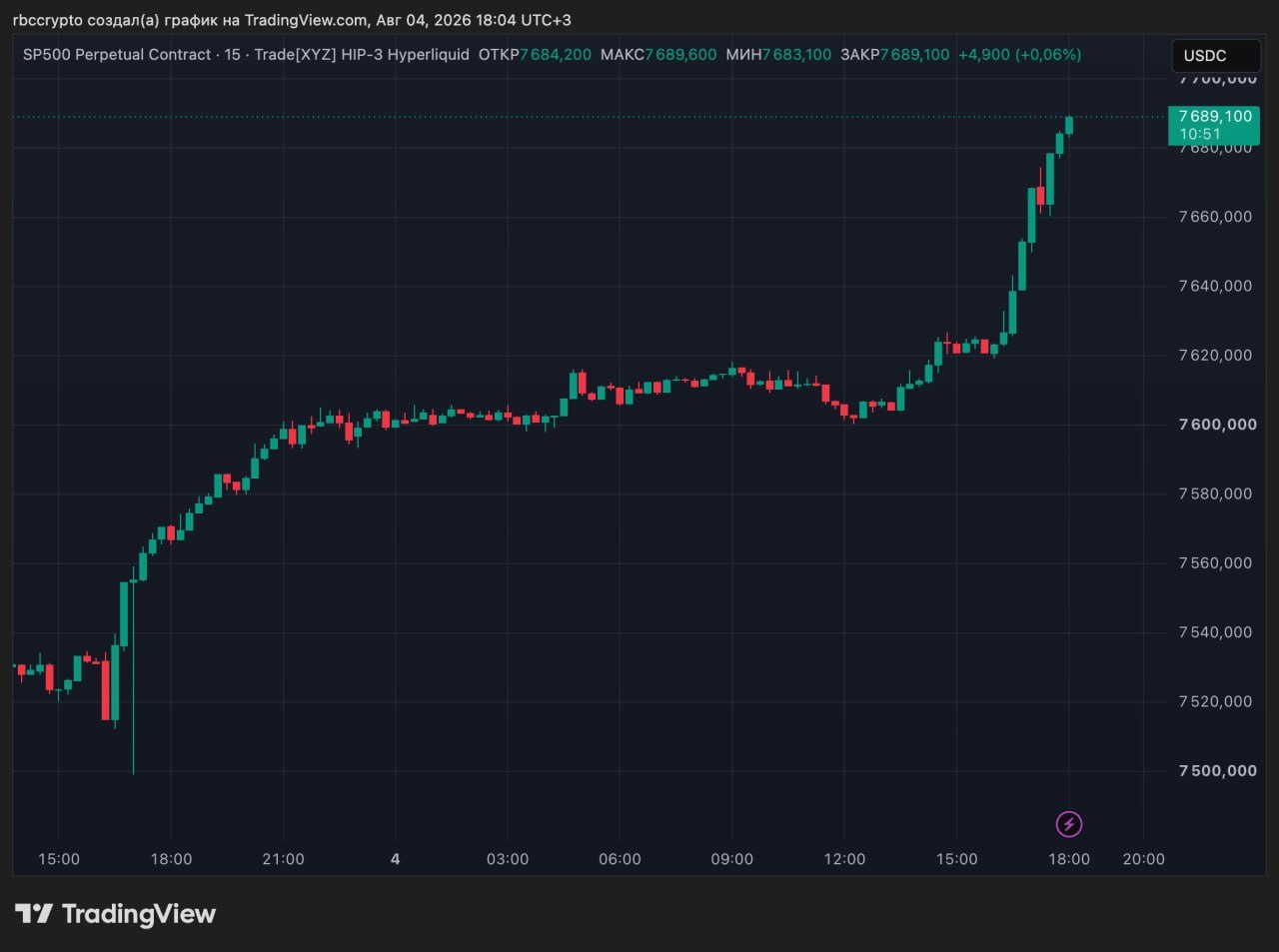Click the 7 500,000 price axis label
This screenshot has width=1279, height=952.
coord(1217,771)
